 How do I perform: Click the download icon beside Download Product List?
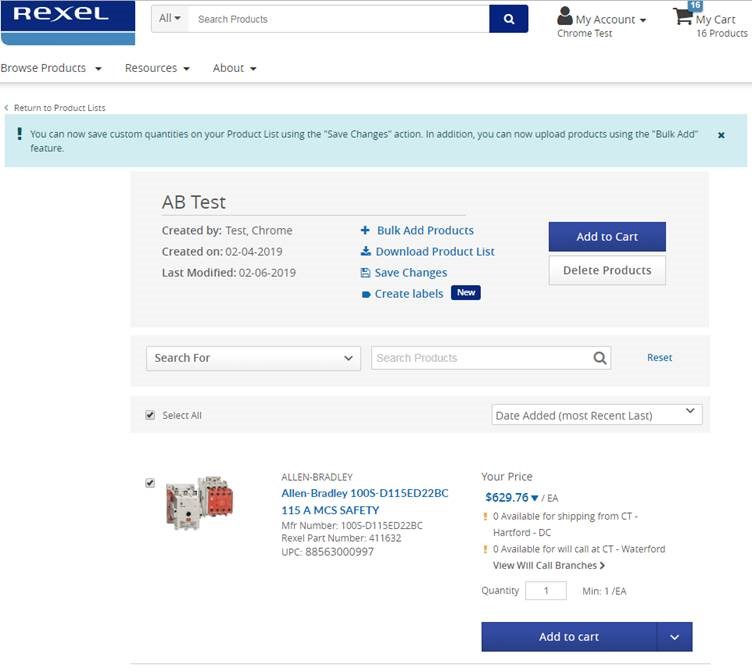pyautogui.click(x=365, y=251)
